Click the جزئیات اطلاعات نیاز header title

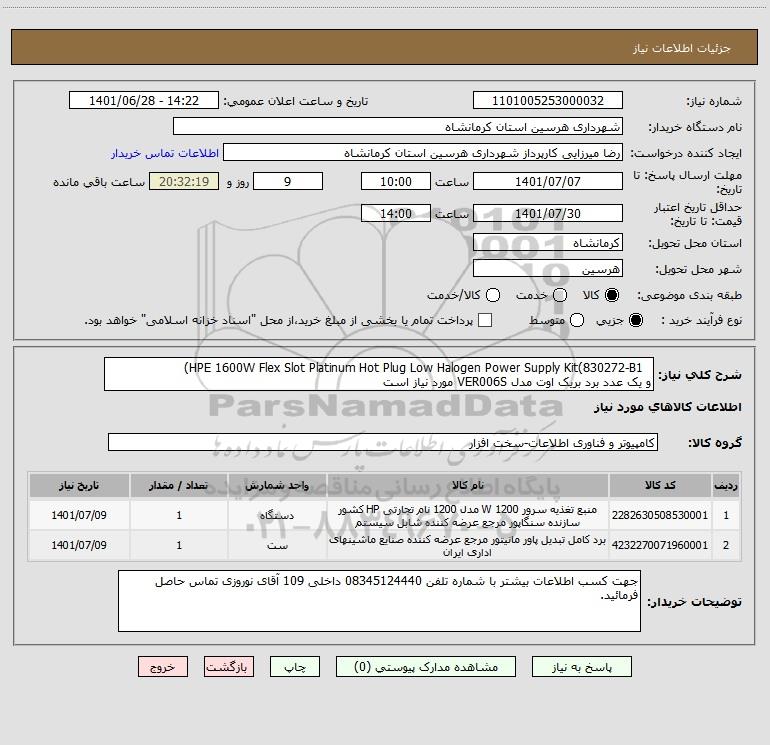point(681,48)
